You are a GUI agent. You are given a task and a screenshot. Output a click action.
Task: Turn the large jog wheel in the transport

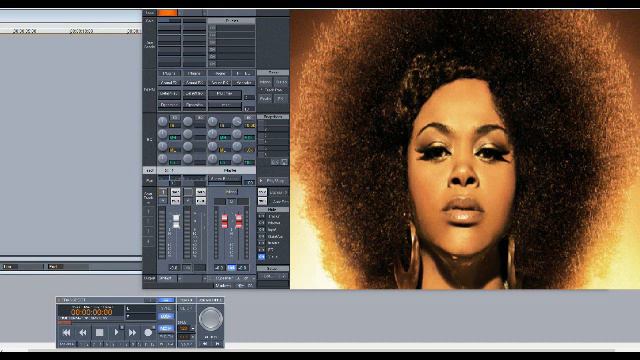tap(211, 319)
